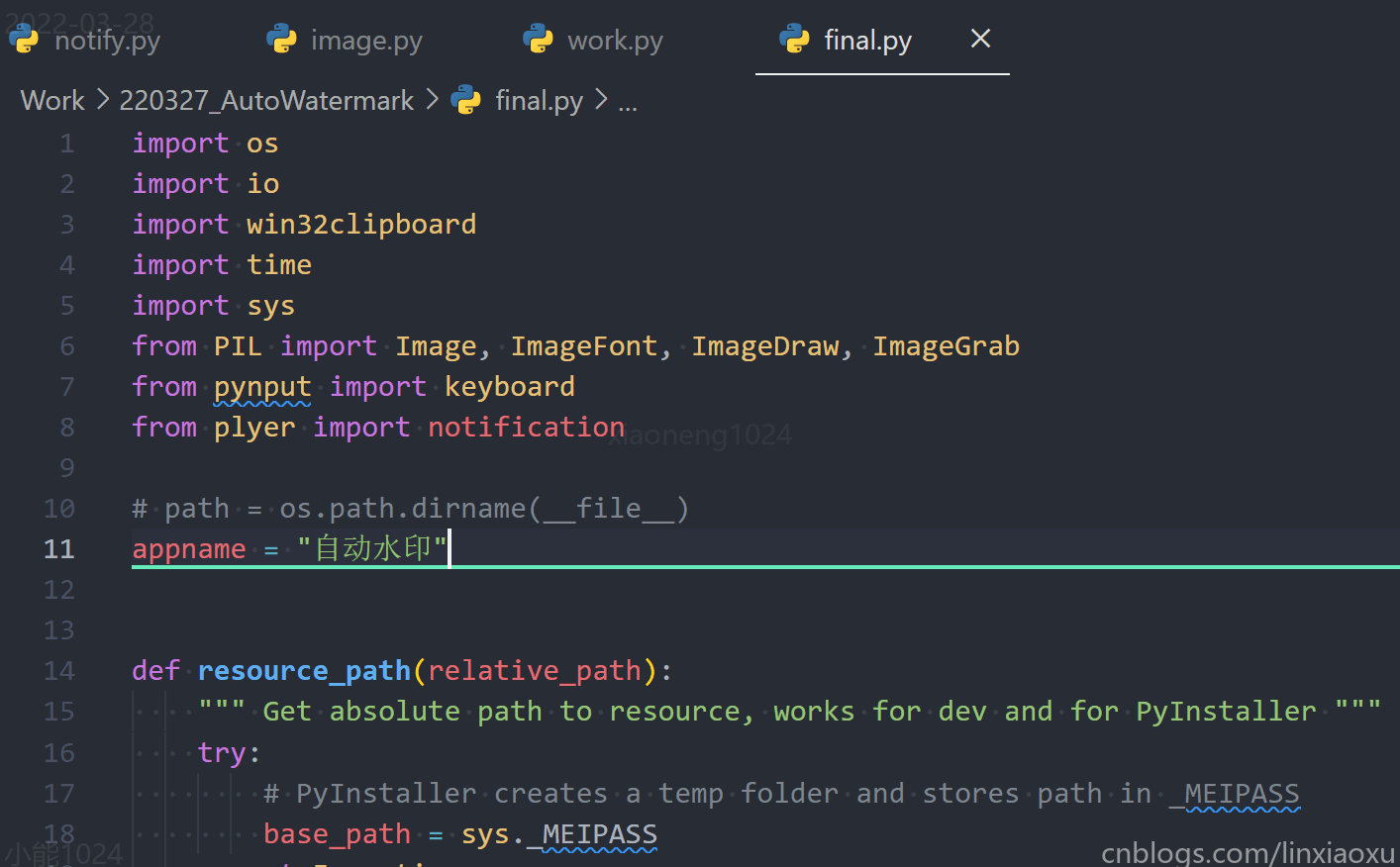Click 'win32clipboard' on line 3

click(x=361, y=225)
